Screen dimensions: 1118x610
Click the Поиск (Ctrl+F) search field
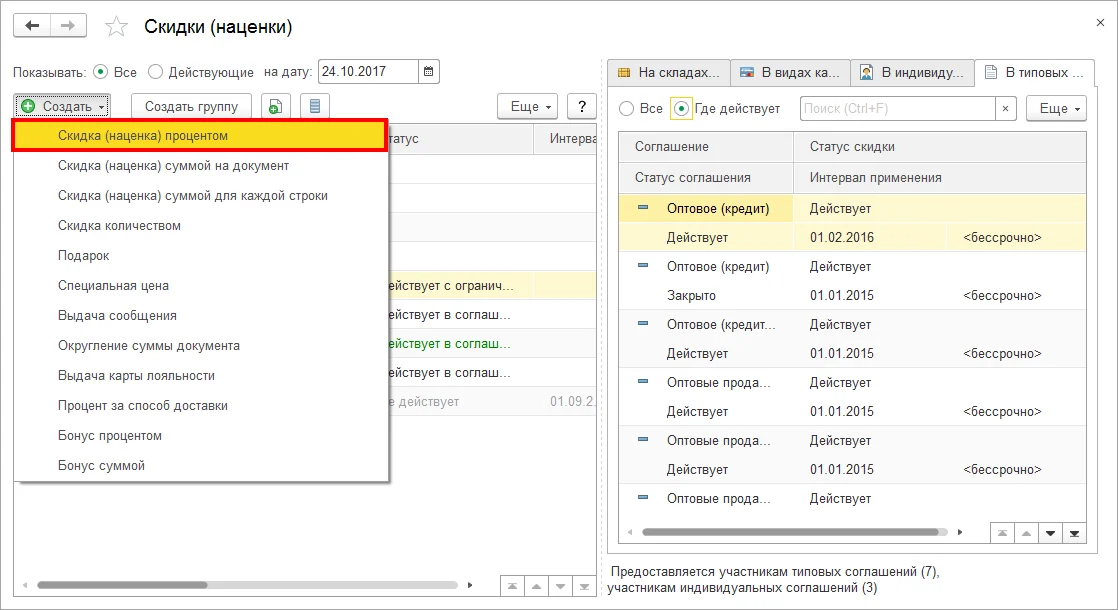pyautogui.click(x=897, y=108)
